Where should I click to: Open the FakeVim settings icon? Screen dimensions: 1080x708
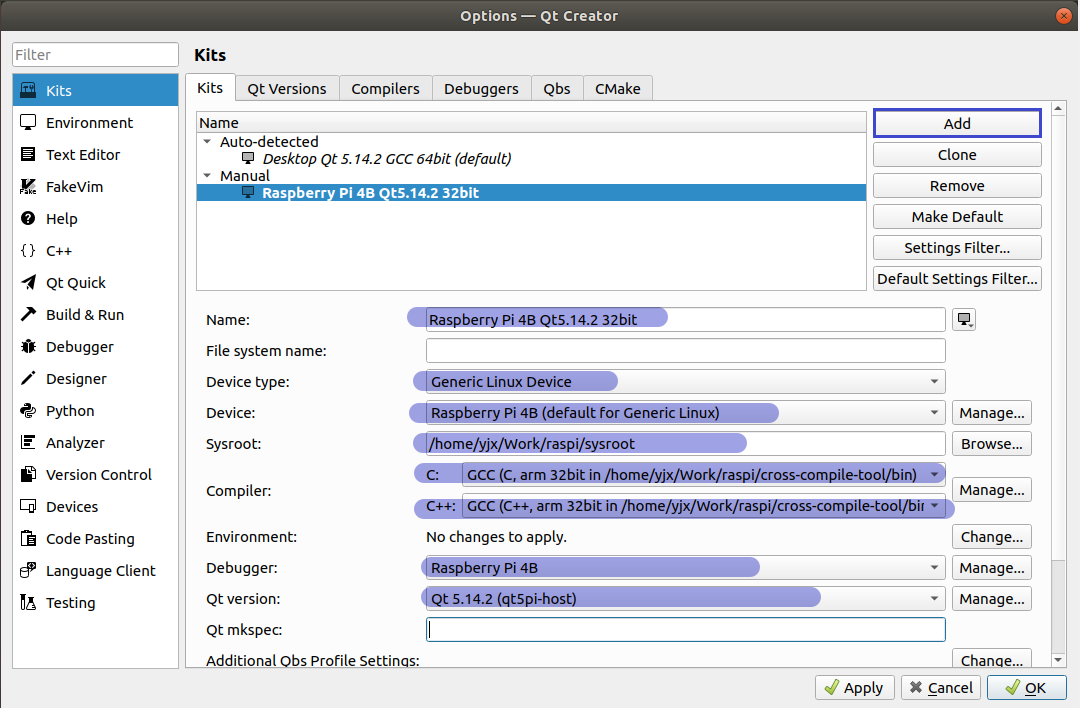28,187
